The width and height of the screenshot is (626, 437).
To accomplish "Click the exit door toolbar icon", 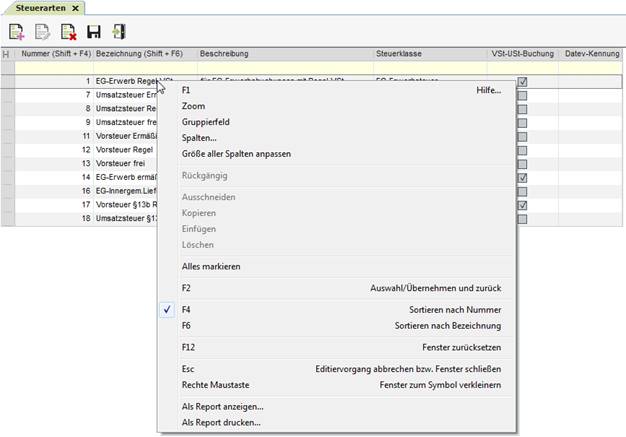I will coord(119,32).
